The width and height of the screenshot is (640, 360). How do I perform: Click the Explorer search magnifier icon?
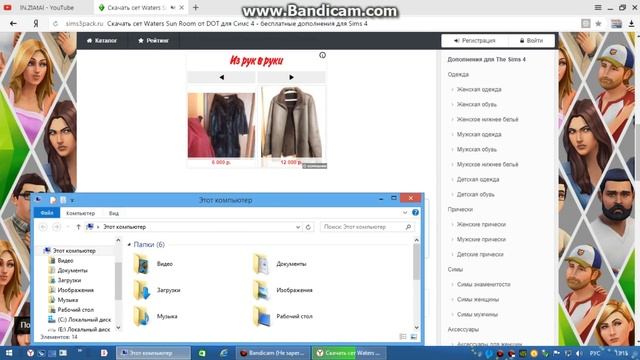(408, 227)
